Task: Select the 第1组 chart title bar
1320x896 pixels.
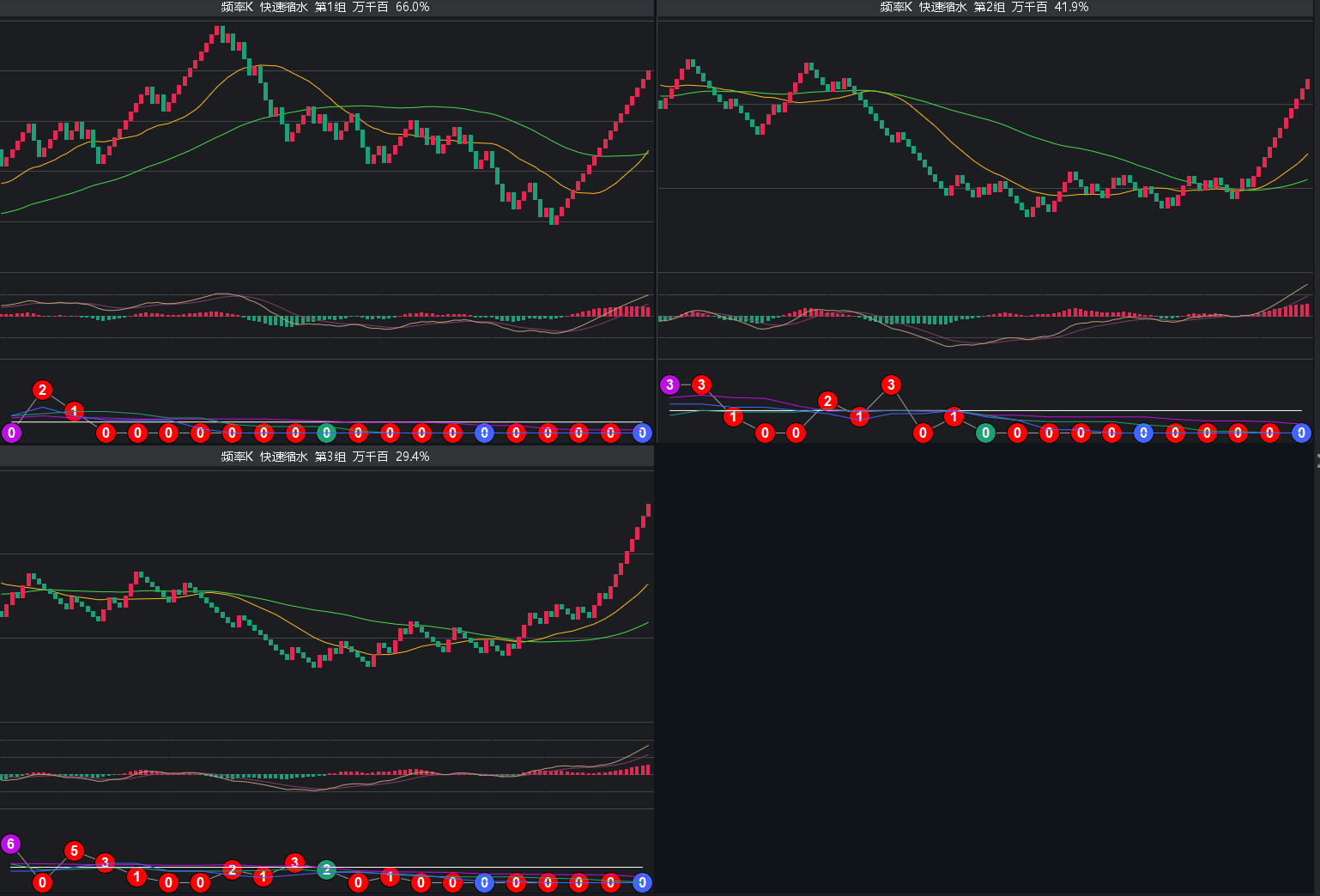Action: click(326, 8)
